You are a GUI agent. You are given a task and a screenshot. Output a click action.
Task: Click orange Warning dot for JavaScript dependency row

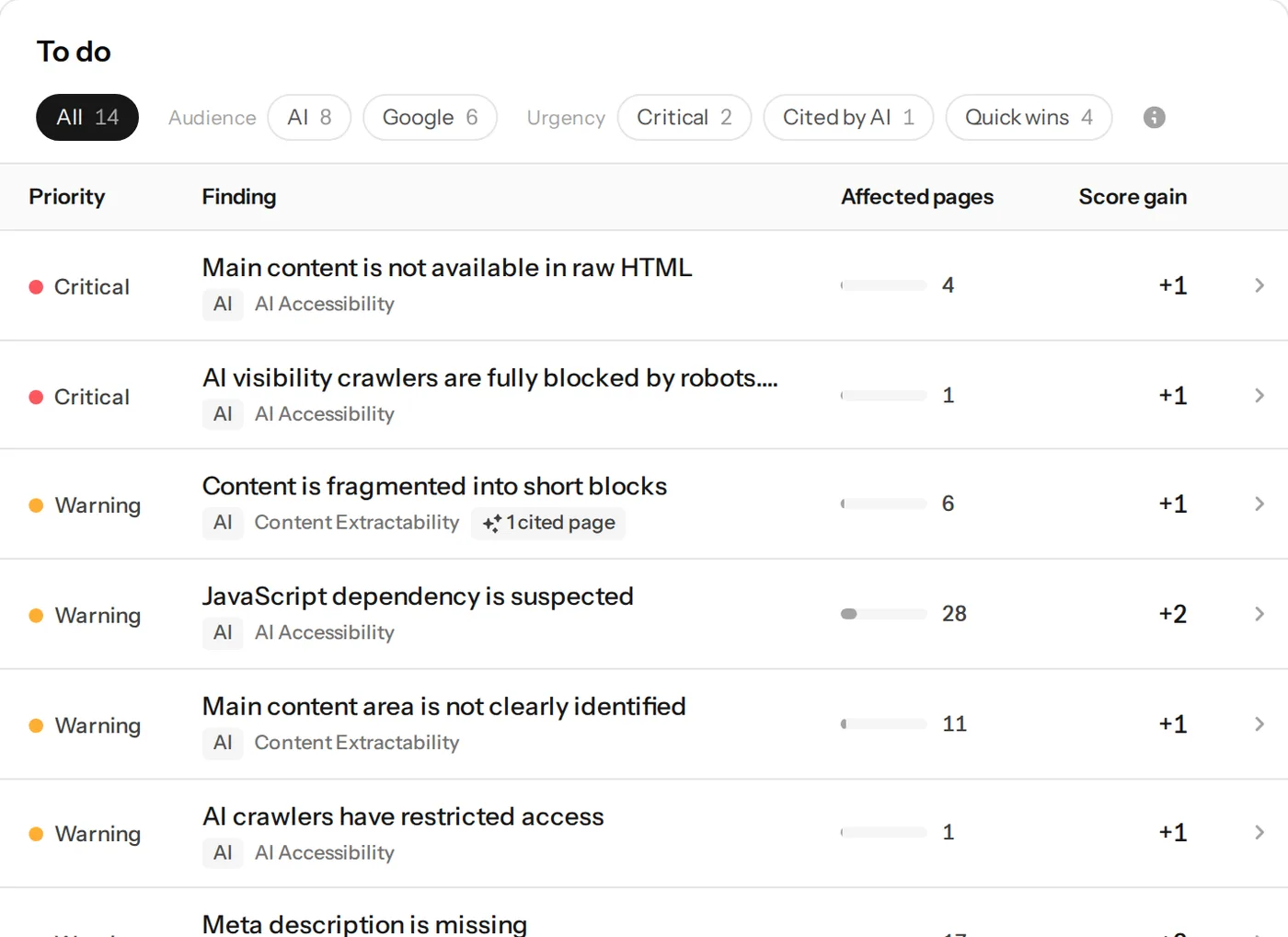click(x=36, y=616)
